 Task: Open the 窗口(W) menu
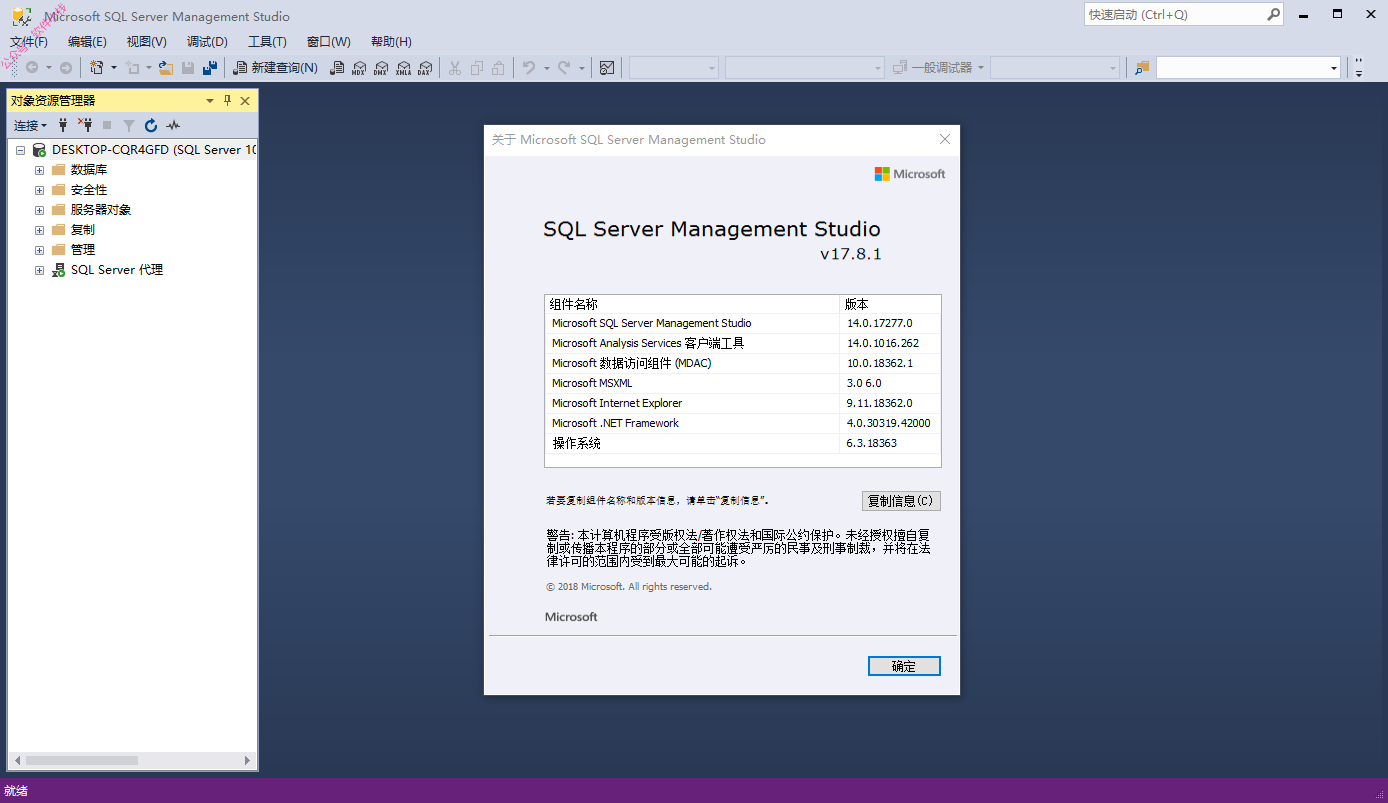tap(329, 42)
